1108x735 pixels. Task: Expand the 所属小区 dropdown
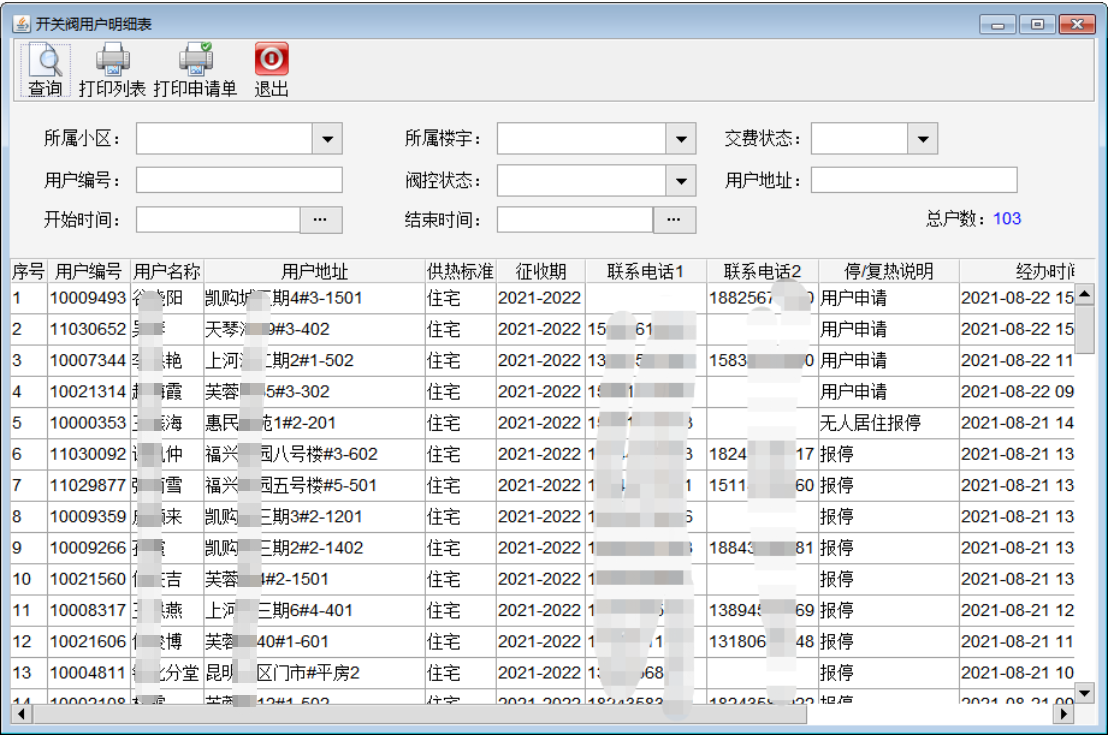pyautogui.click(x=327, y=139)
